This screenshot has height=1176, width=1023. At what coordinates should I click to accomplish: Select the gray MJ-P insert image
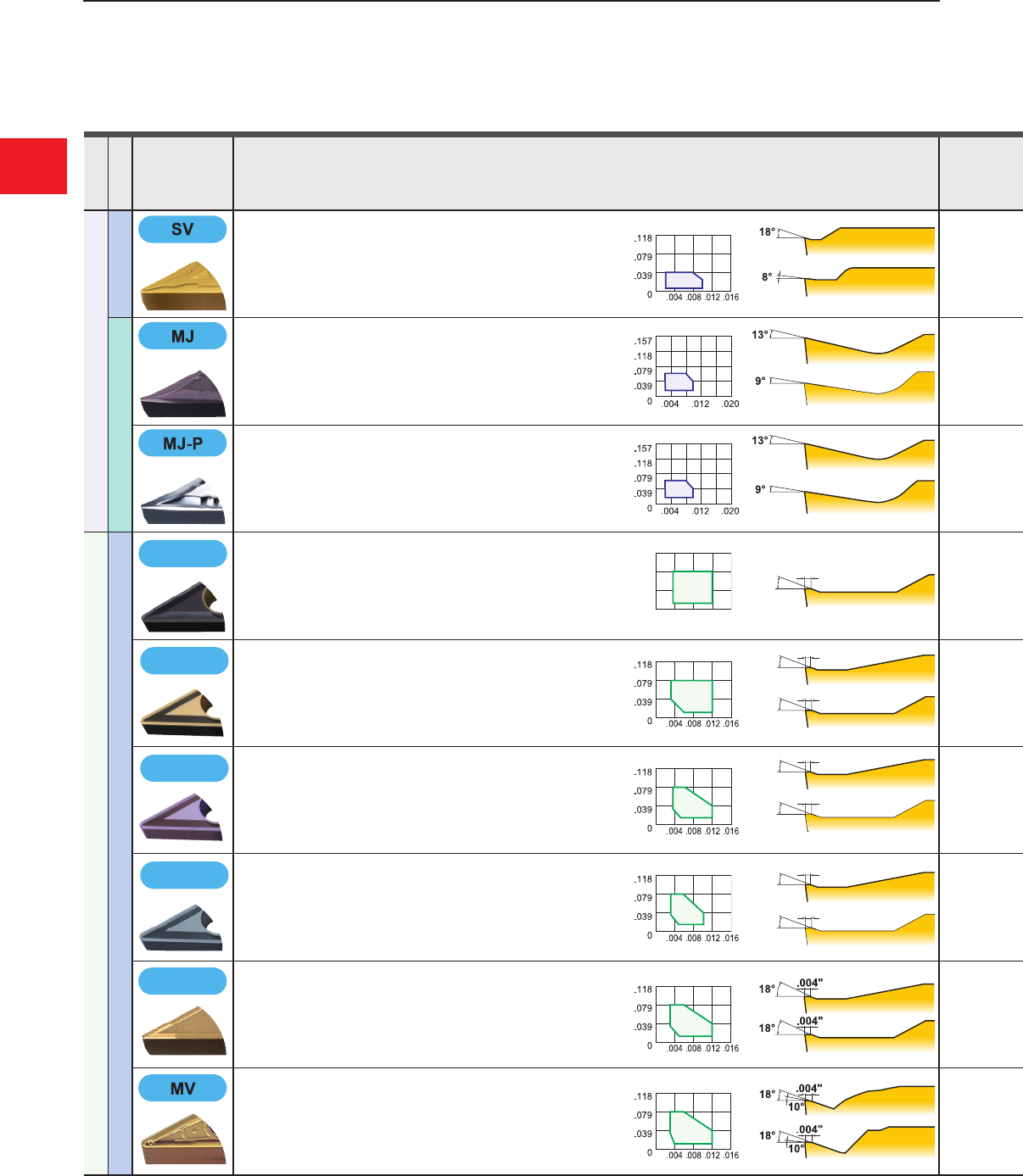click(183, 501)
